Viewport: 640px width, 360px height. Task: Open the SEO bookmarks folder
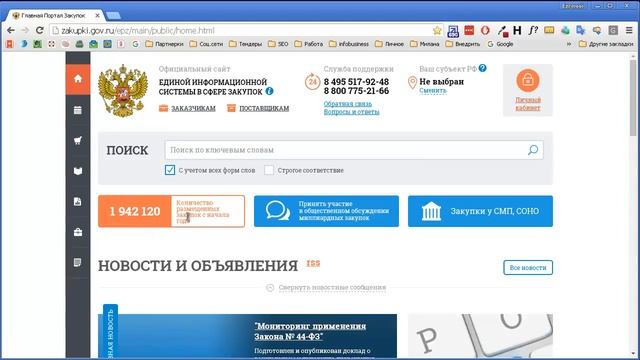point(278,44)
